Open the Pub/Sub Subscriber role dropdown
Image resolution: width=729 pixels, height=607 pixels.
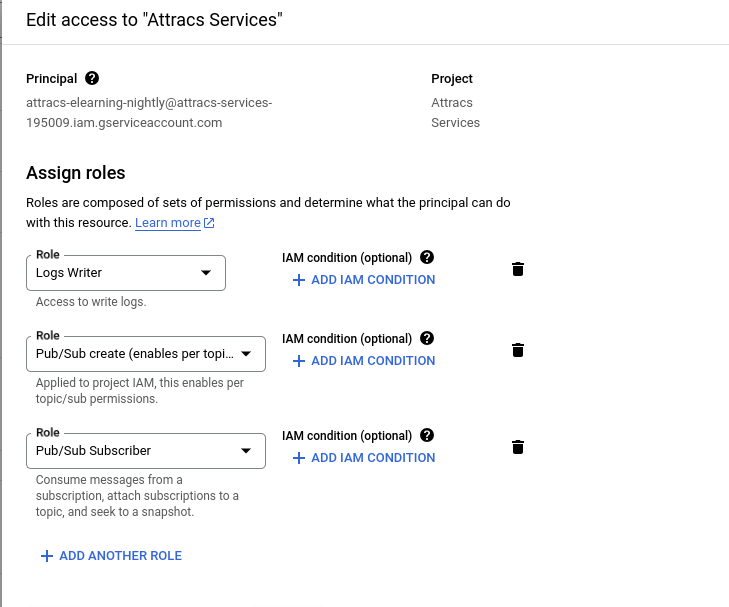(146, 451)
